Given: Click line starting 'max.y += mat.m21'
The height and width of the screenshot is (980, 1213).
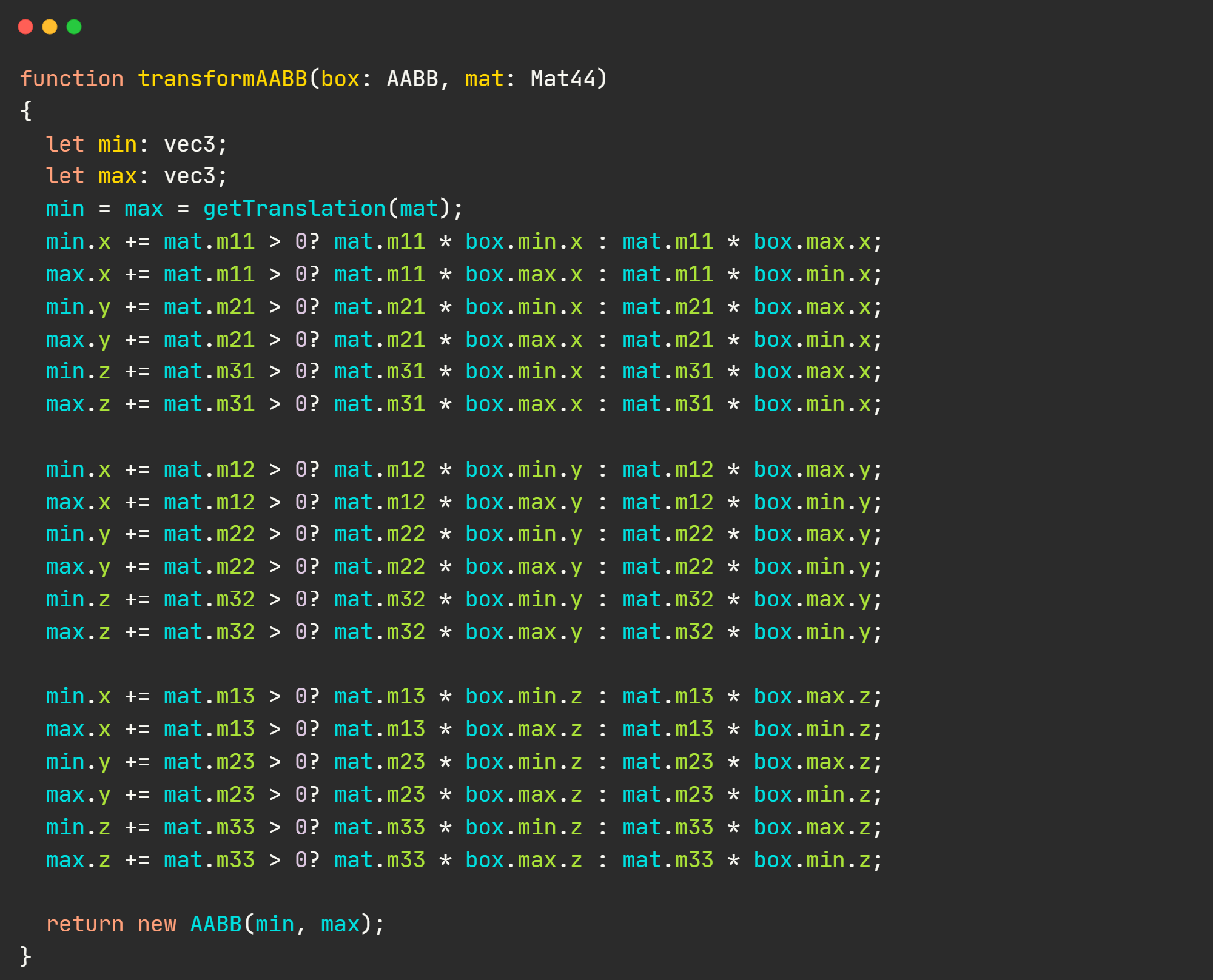Looking at the screenshot, I should (x=465, y=340).
